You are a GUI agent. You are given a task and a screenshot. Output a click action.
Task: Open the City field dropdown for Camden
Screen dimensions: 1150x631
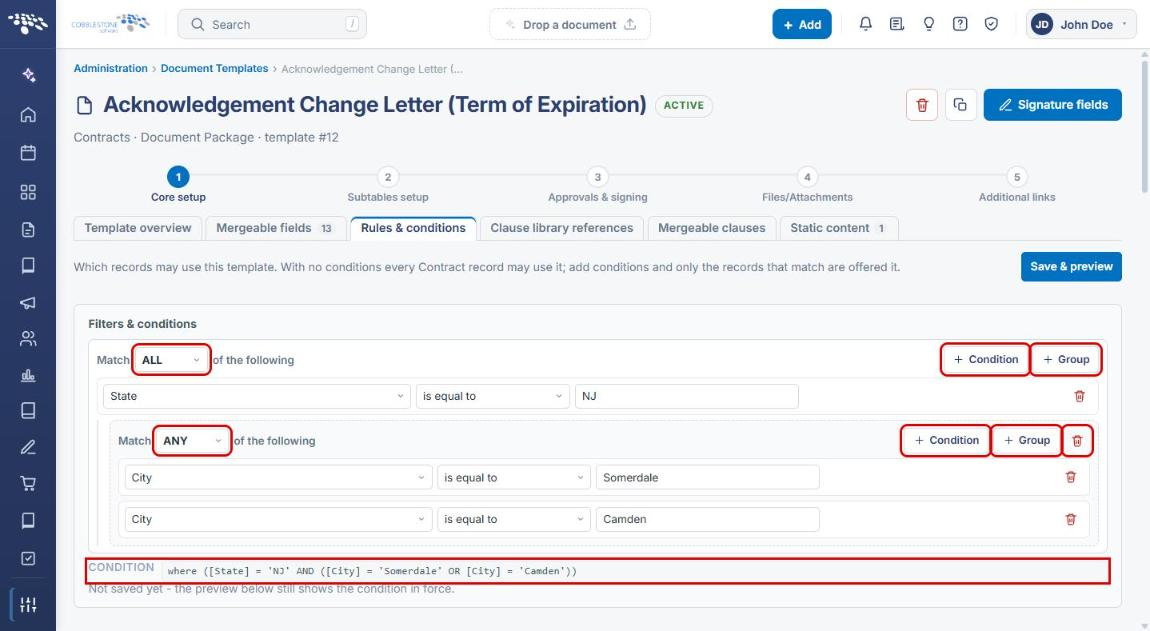[278, 519]
